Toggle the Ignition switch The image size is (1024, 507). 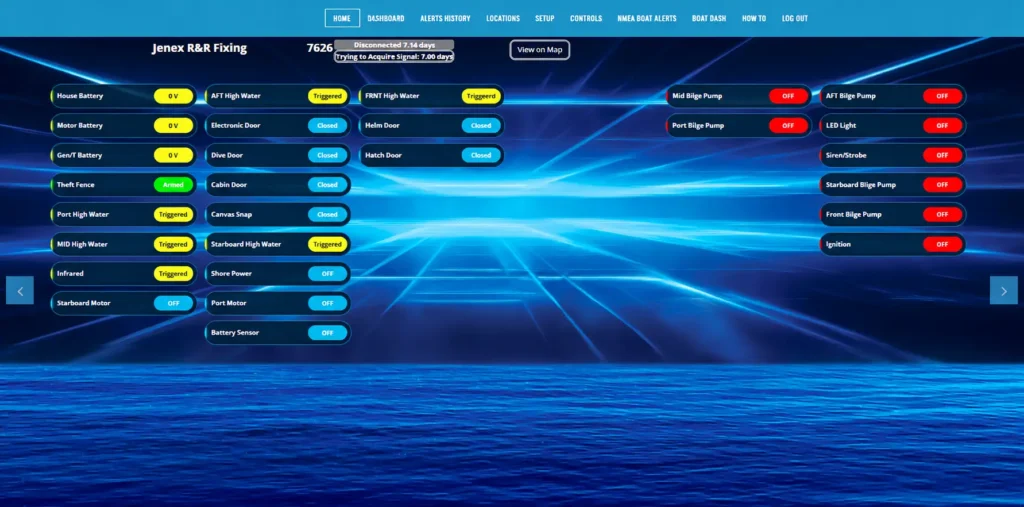point(942,244)
